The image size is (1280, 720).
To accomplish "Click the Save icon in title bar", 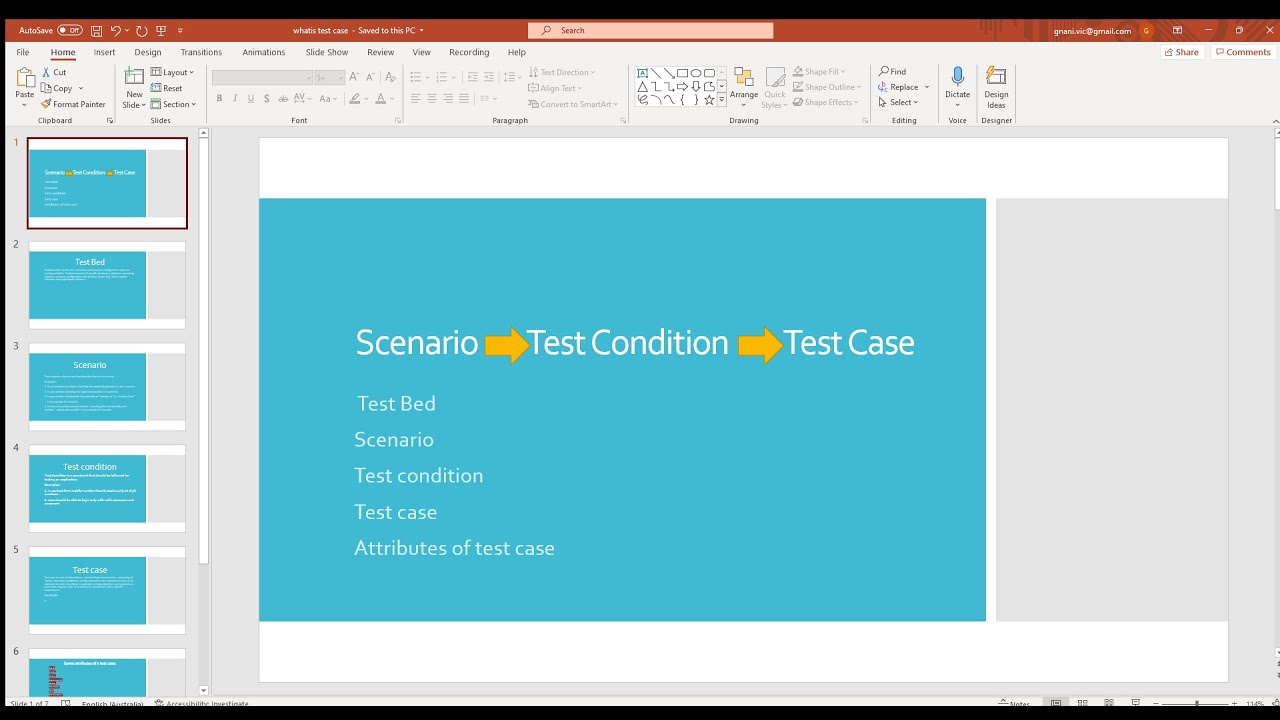I will [97, 31].
